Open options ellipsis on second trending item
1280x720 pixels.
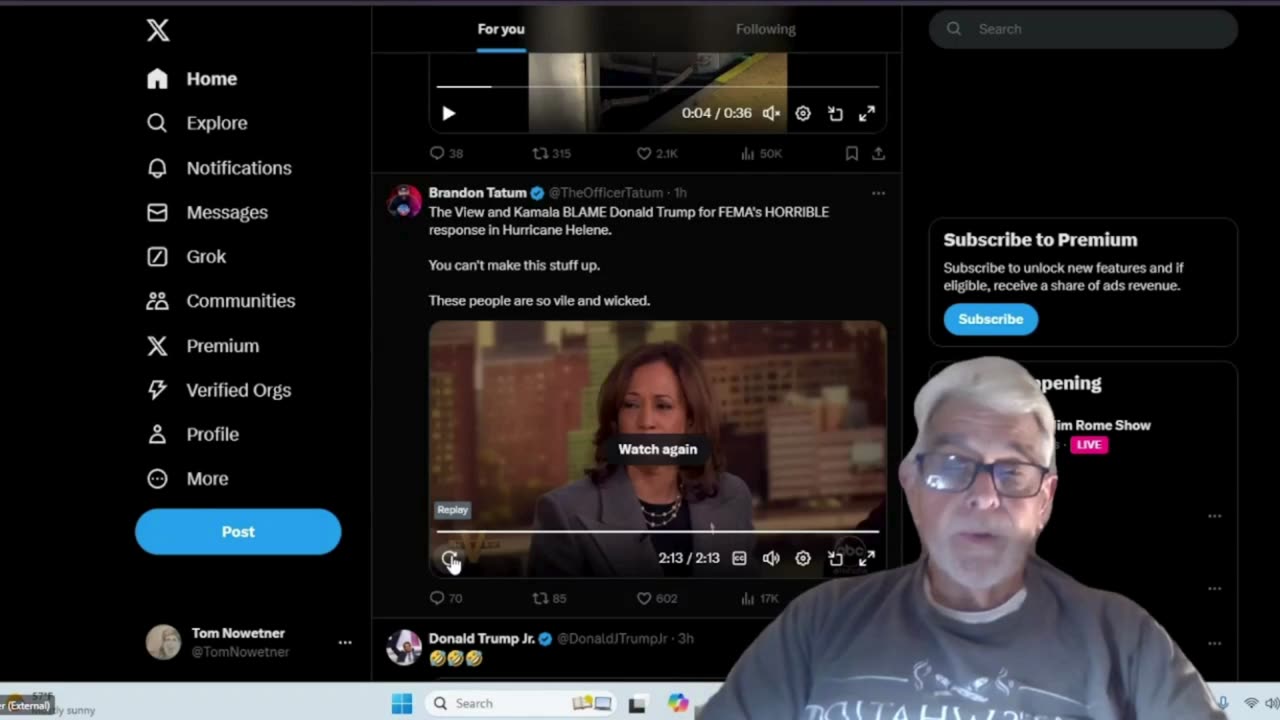pyautogui.click(x=1214, y=588)
